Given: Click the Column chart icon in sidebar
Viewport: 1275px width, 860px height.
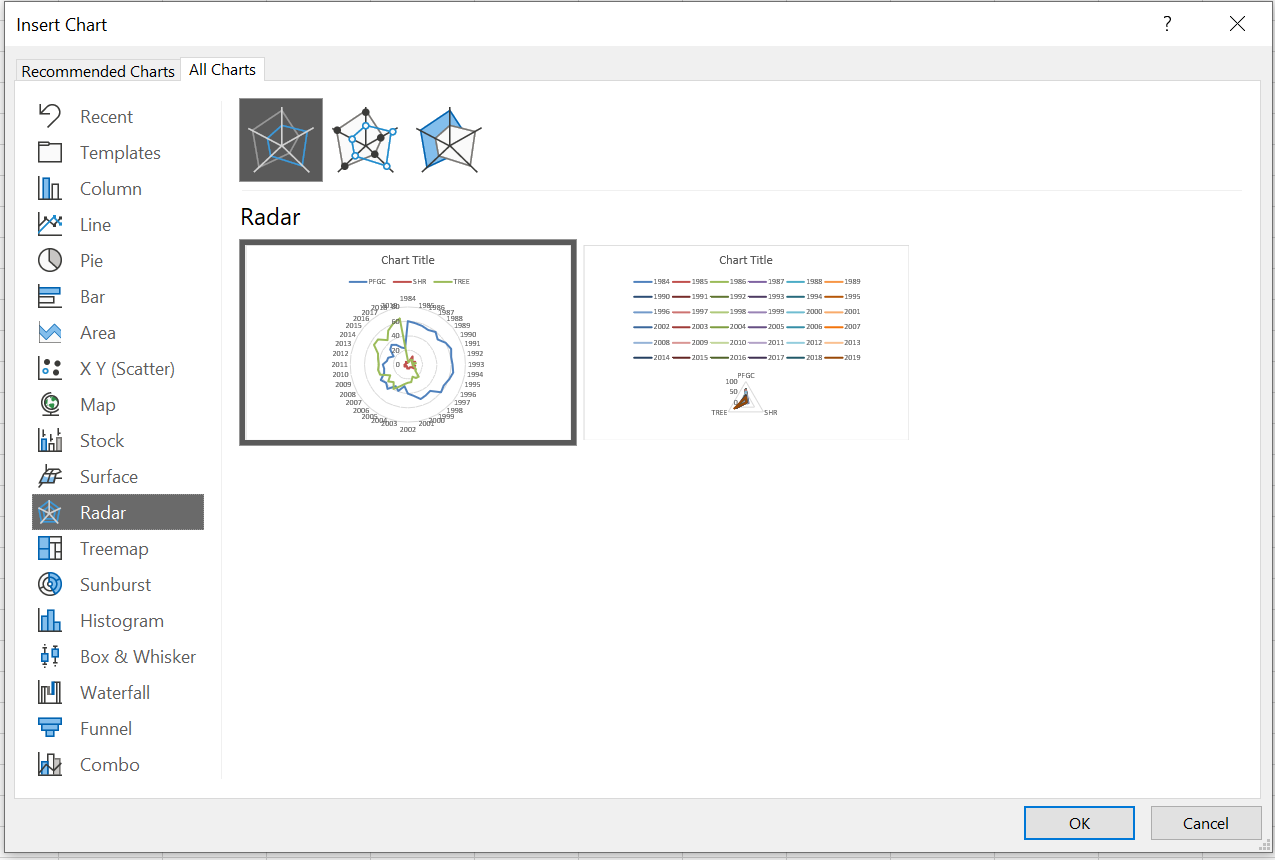Looking at the screenshot, I should (x=50, y=189).
